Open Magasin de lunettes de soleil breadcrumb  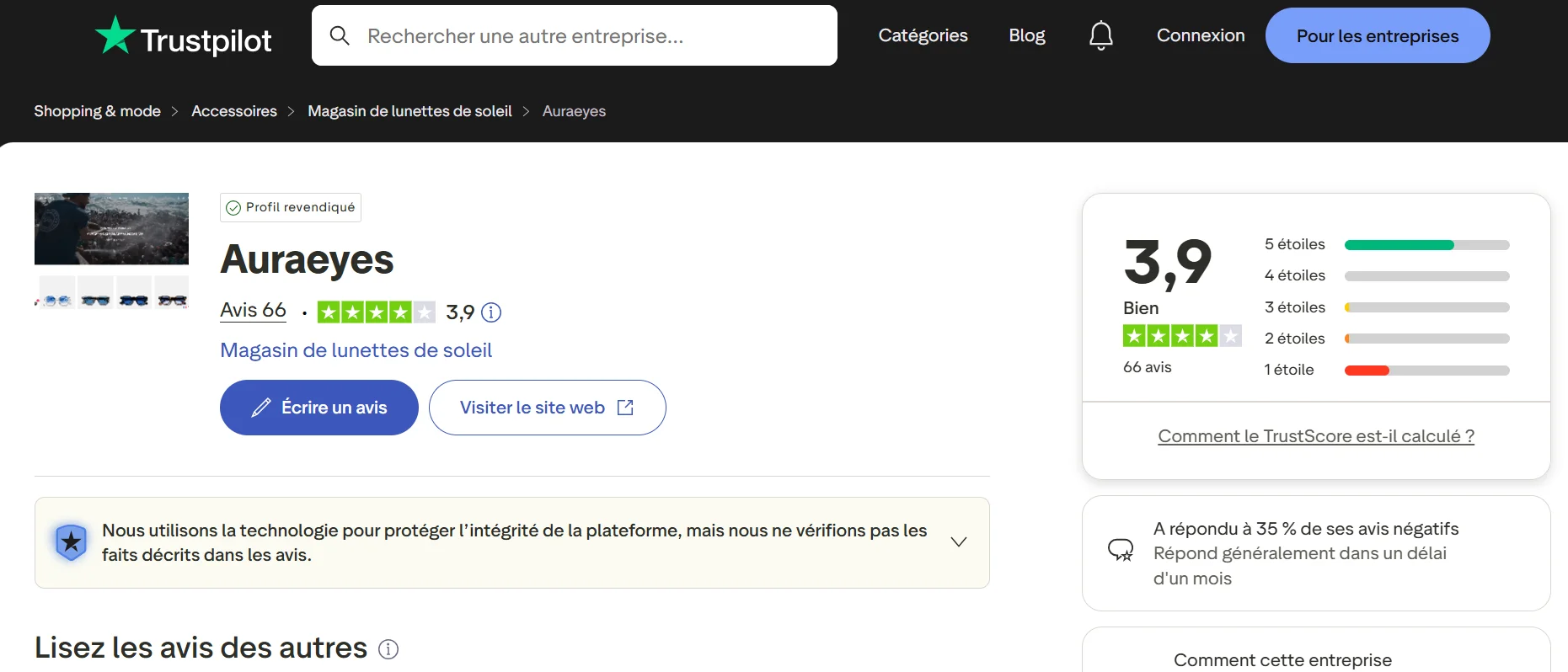pos(409,111)
